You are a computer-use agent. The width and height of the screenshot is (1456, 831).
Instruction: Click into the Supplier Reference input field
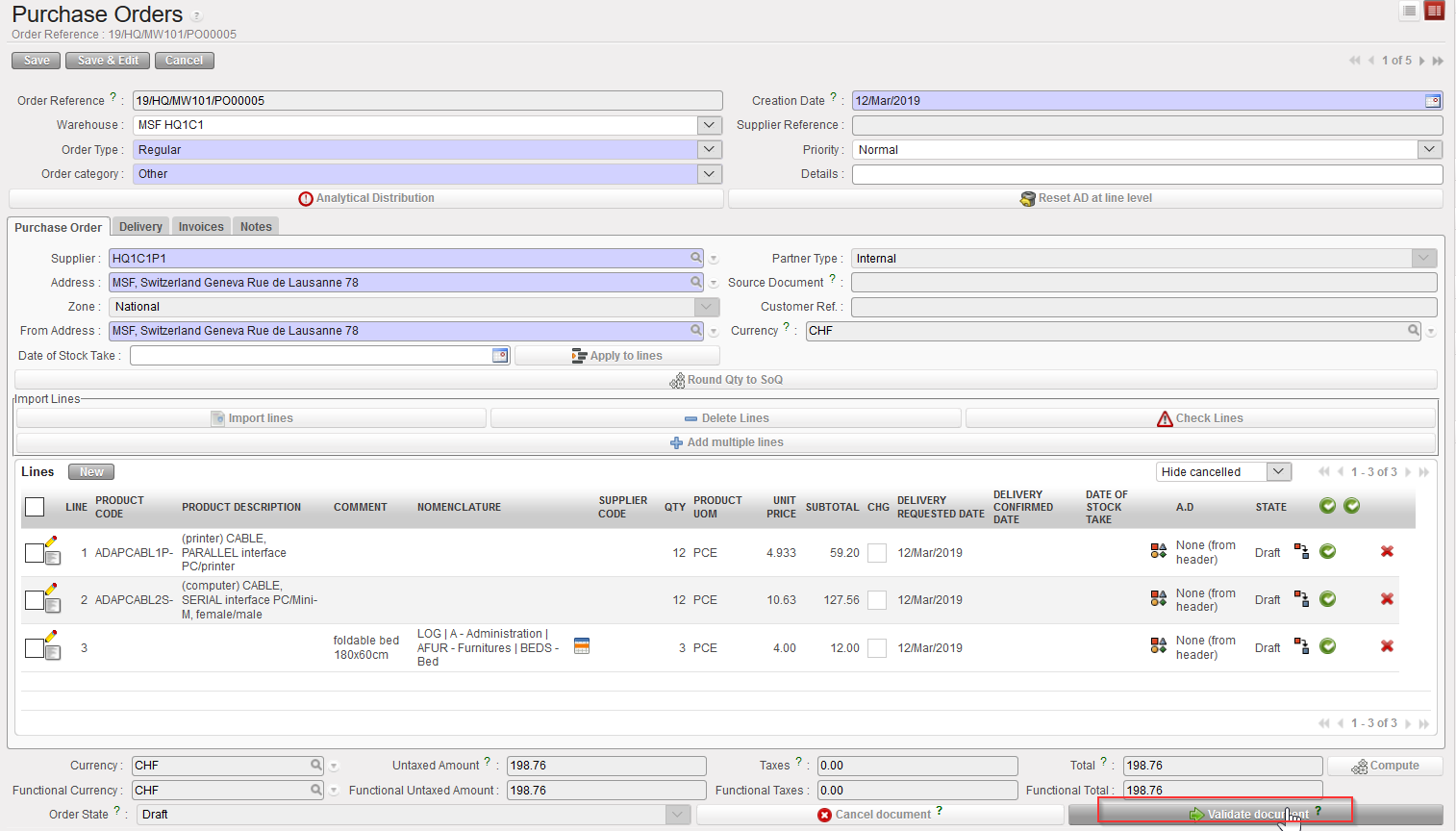pyautogui.click(x=1146, y=125)
